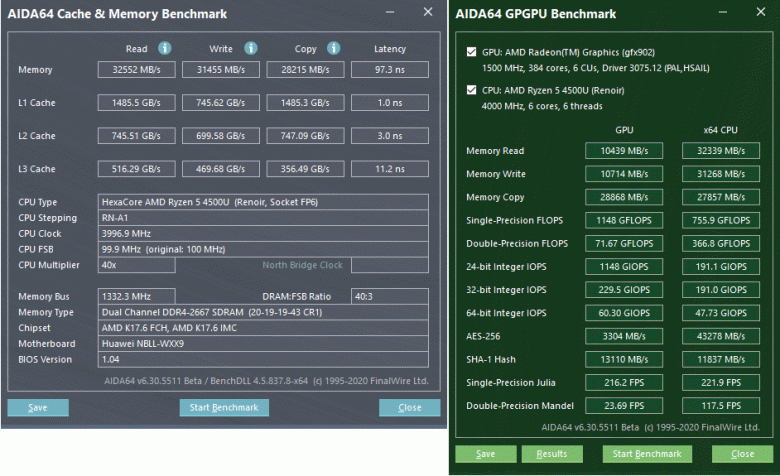Click the info icon beside Copy column
The width and height of the screenshot is (780, 476).
(335, 48)
